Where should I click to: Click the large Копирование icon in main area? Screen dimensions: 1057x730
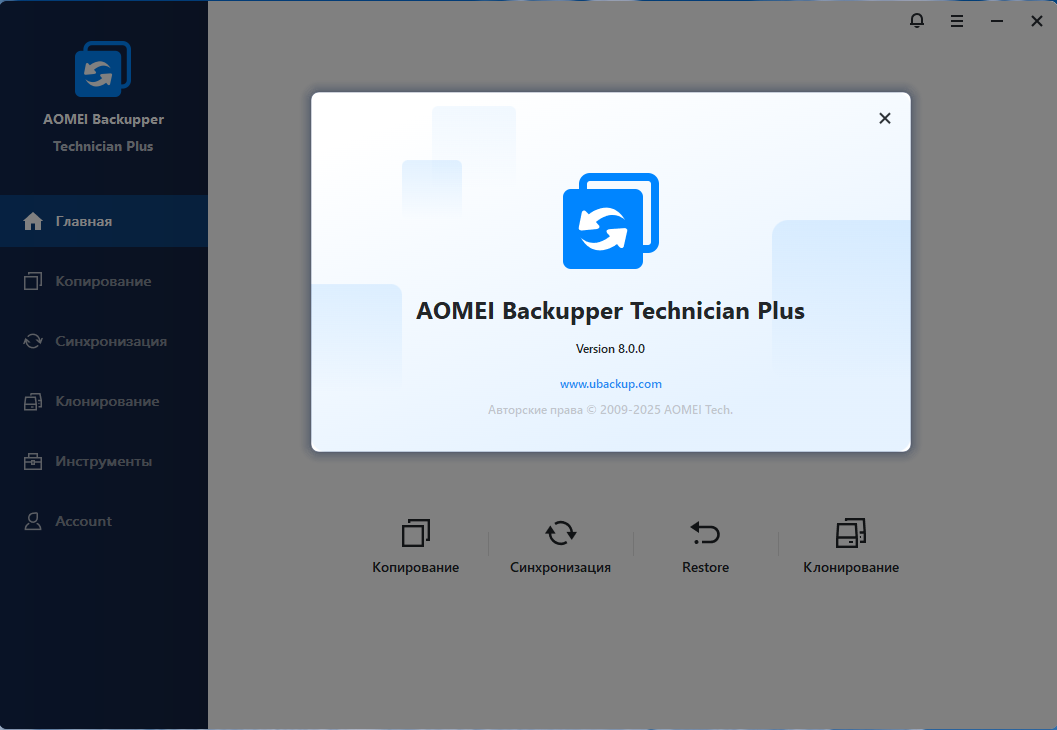coord(416,533)
